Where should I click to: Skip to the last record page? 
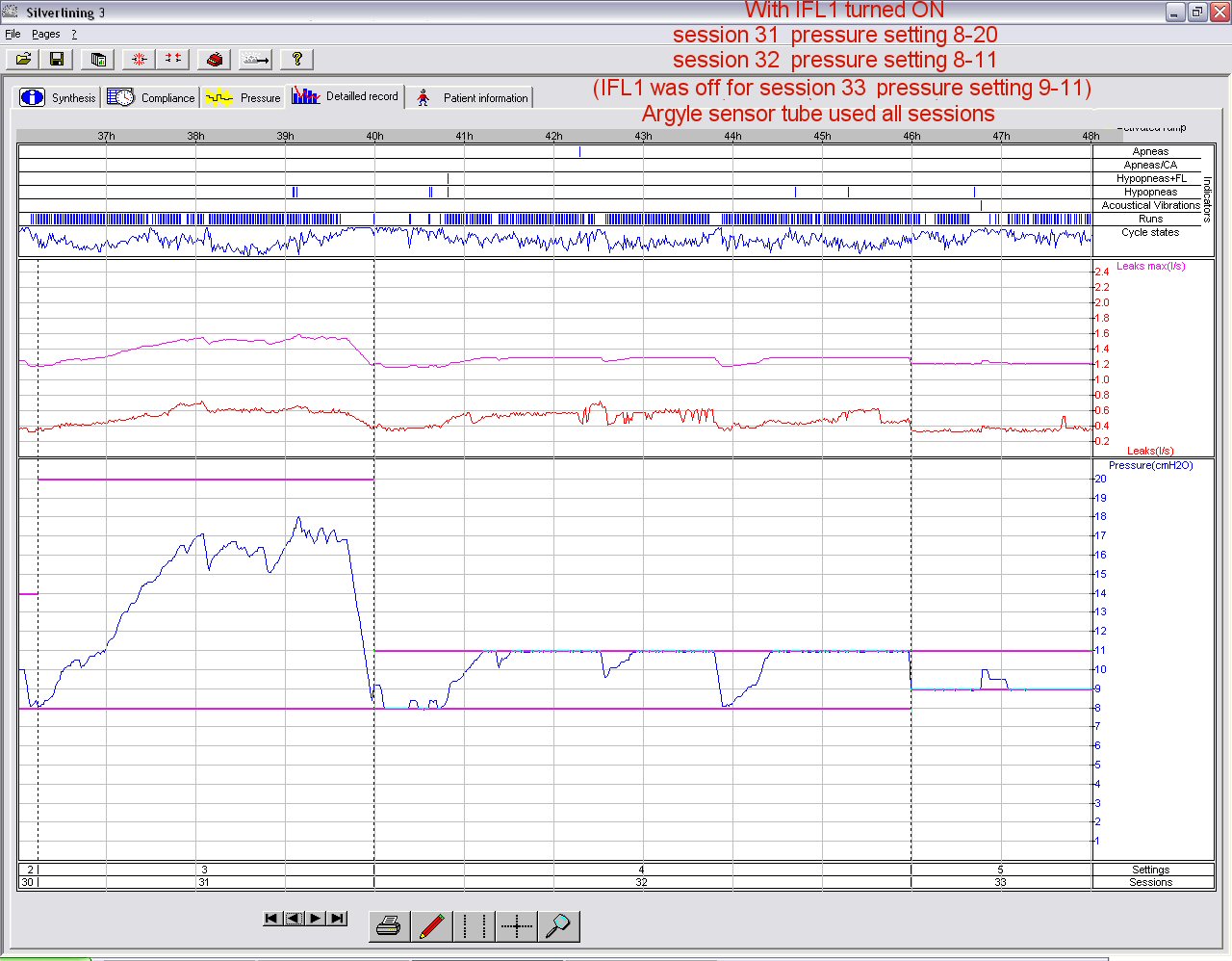pyautogui.click(x=337, y=919)
